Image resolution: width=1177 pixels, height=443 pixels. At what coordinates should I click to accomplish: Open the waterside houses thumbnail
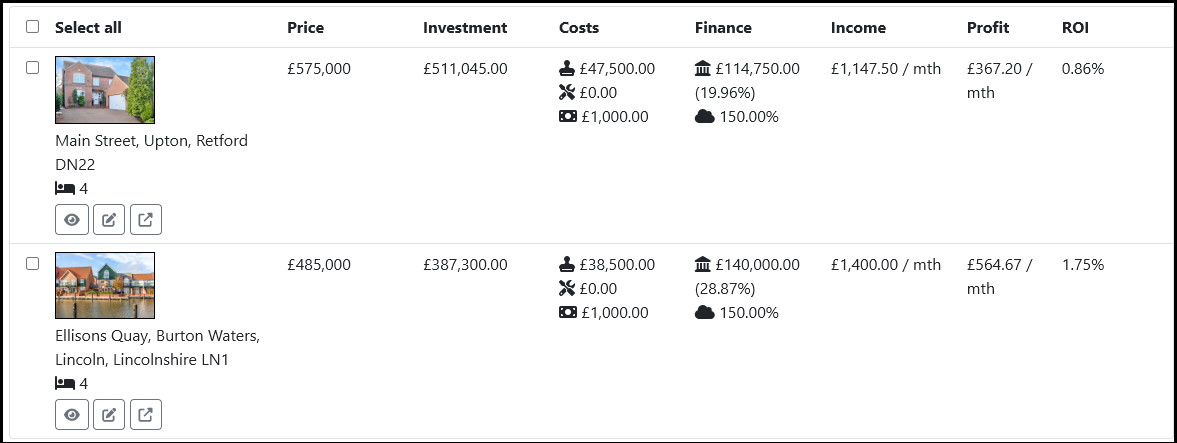[105, 285]
